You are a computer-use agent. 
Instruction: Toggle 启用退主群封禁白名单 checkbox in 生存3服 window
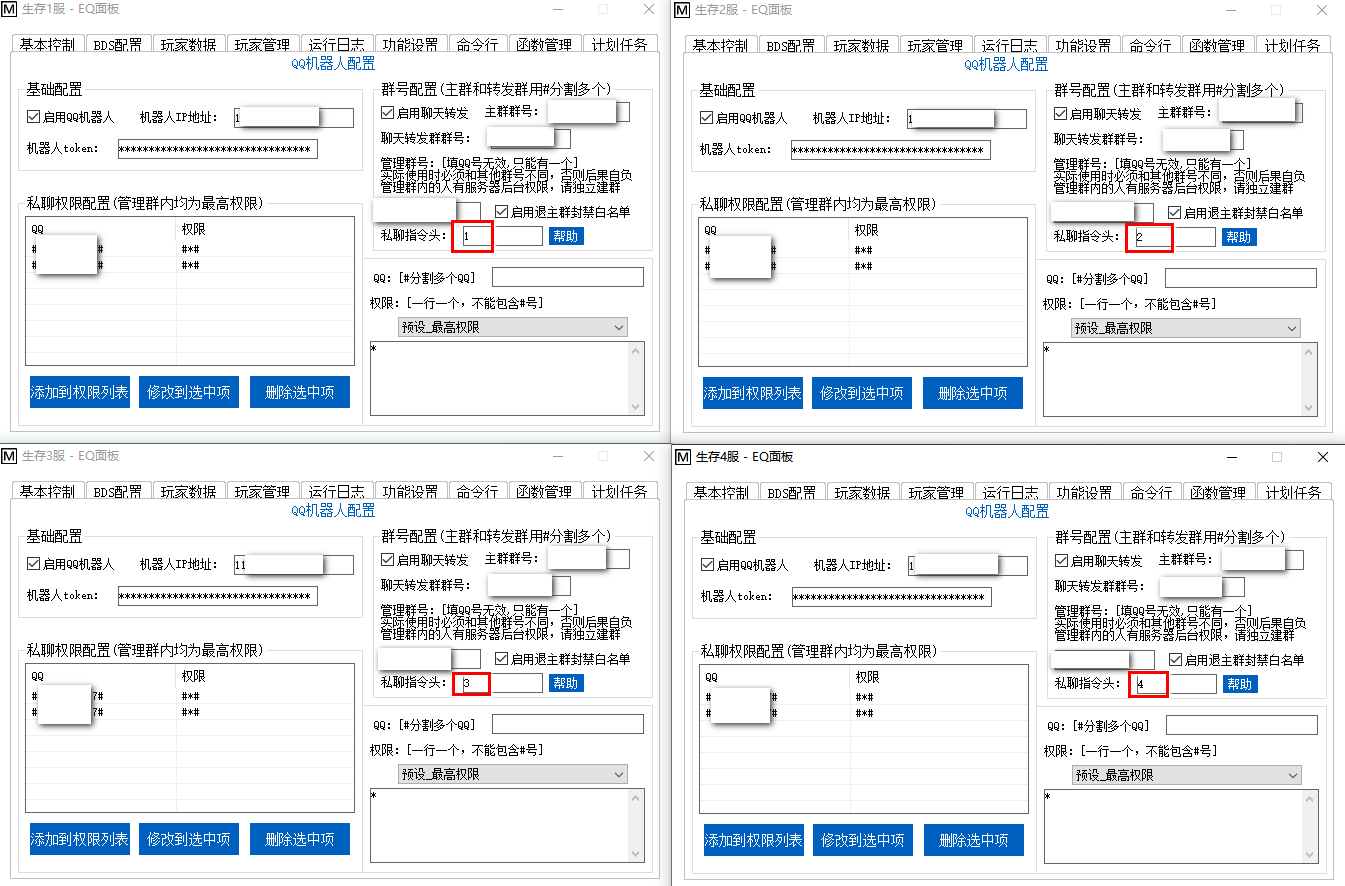(502, 659)
